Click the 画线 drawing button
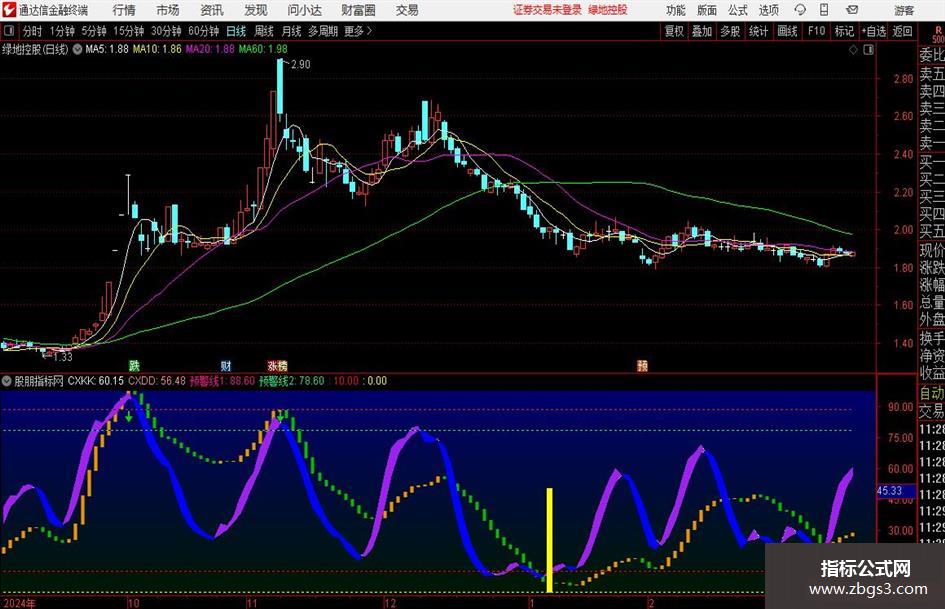The height and width of the screenshot is (609, 945). tap(787, 31)
